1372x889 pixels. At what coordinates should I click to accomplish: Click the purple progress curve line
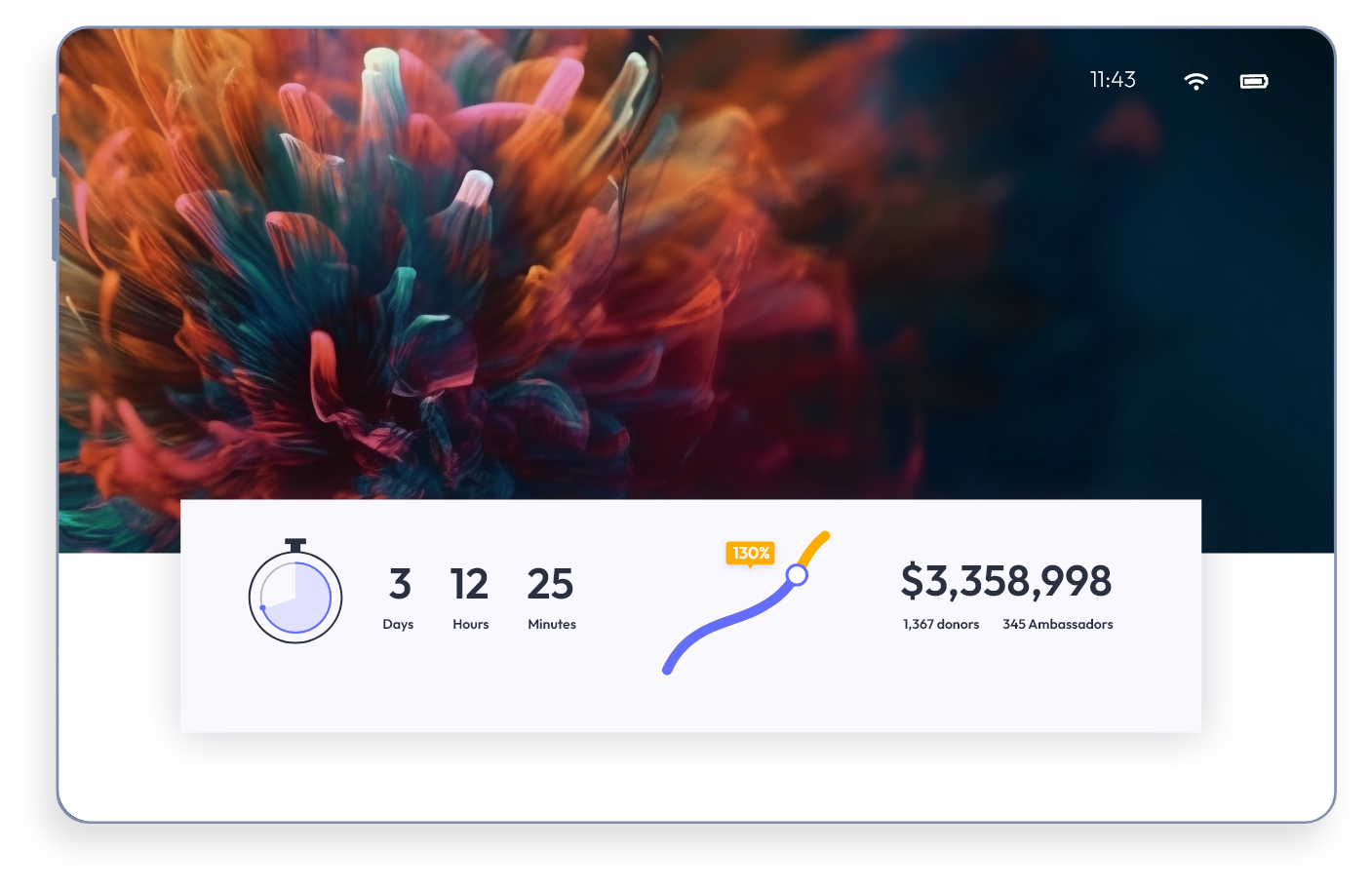(726, 624)
